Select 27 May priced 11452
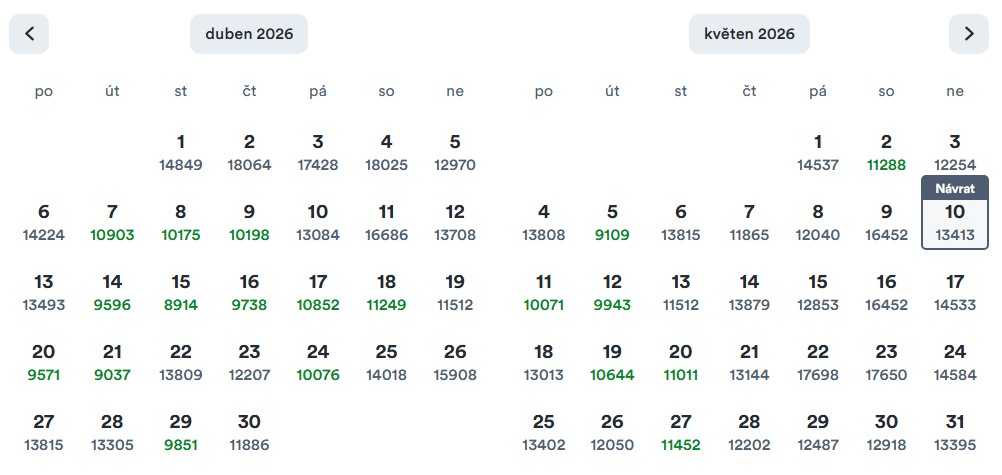The height and width of the screenshot is (475, 1002). (681, 433)
